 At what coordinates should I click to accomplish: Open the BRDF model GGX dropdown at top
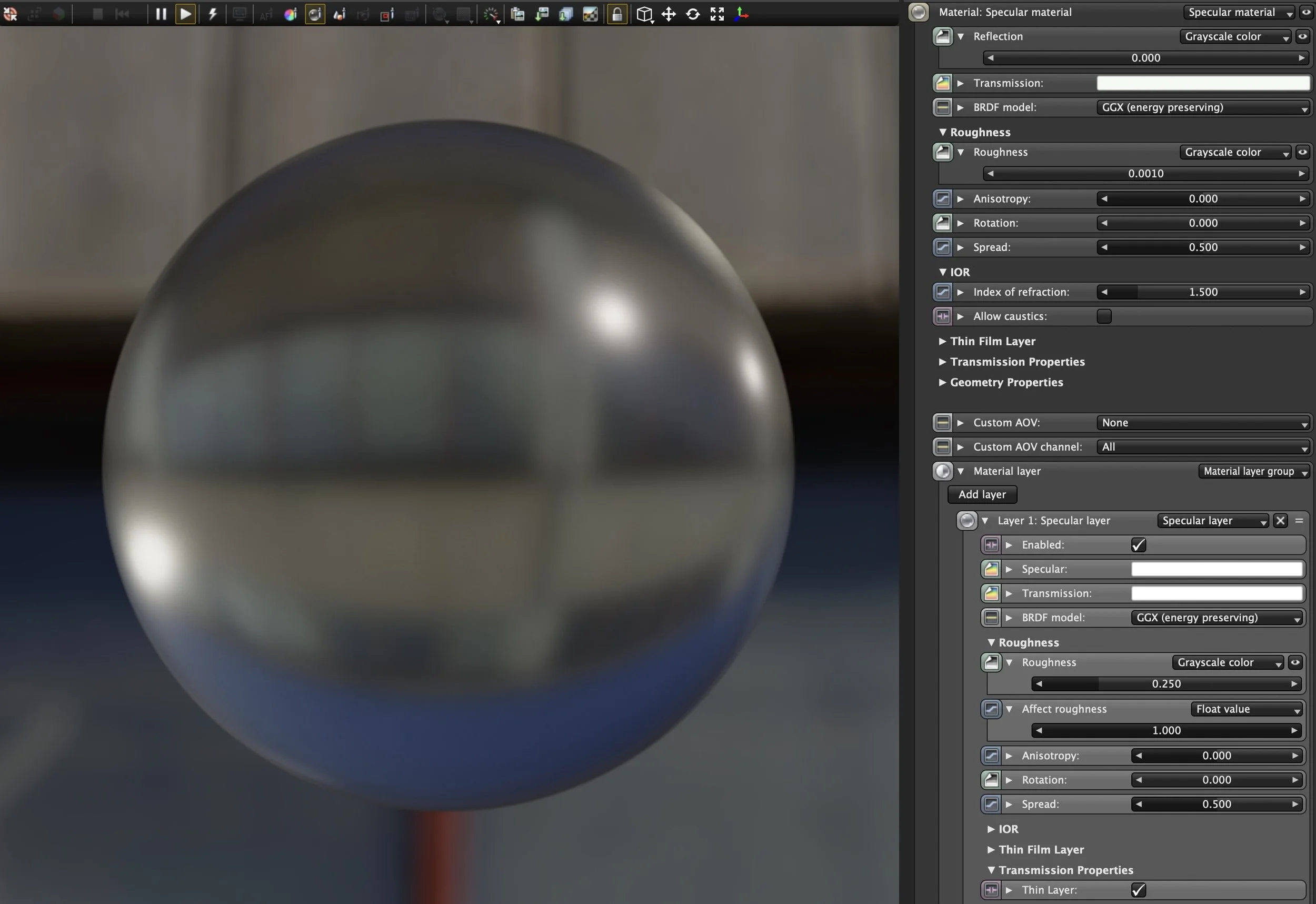(1203, 107)
